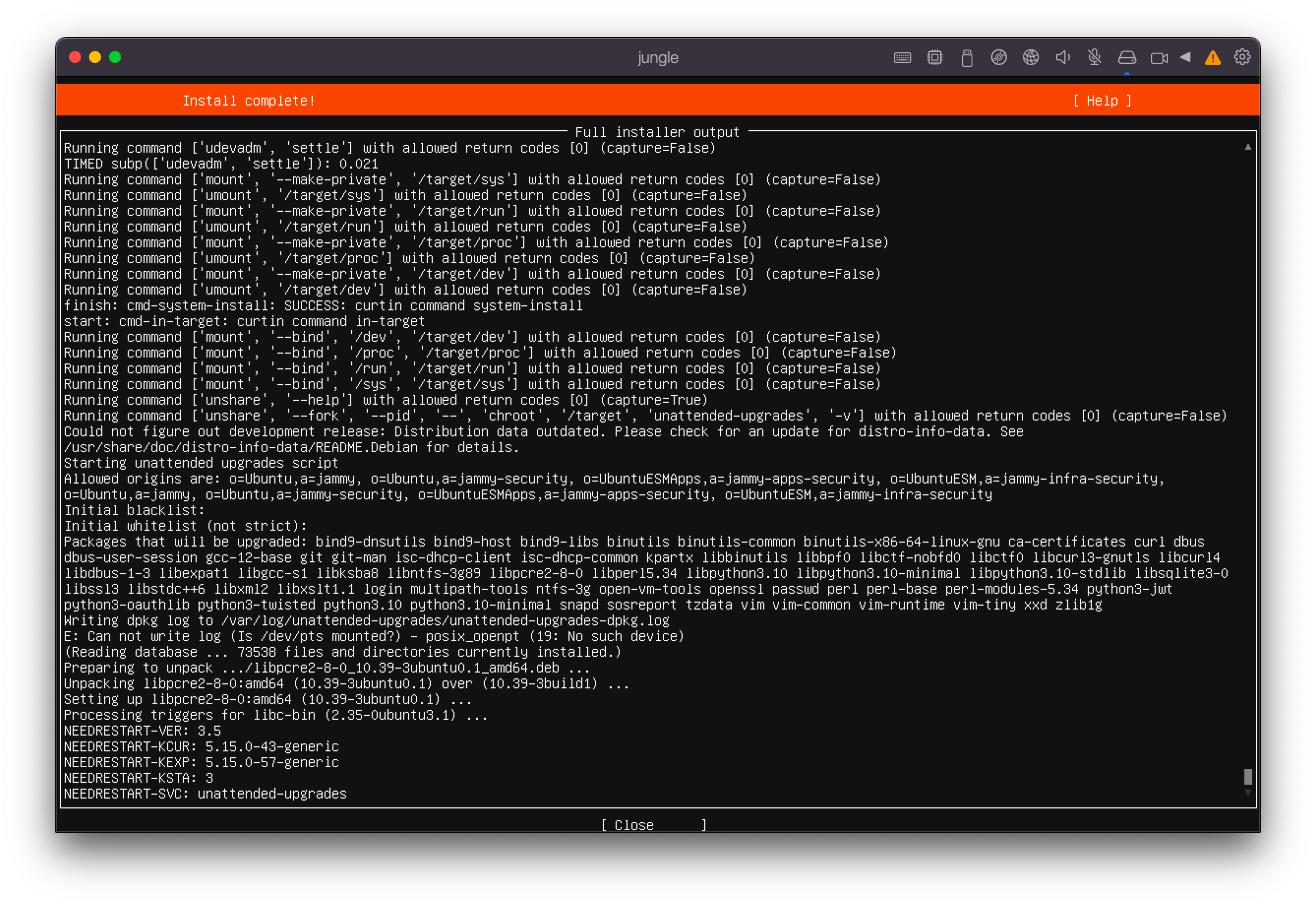Click the yellow minimize window button

pyautogui.click(x=95, y=57)
